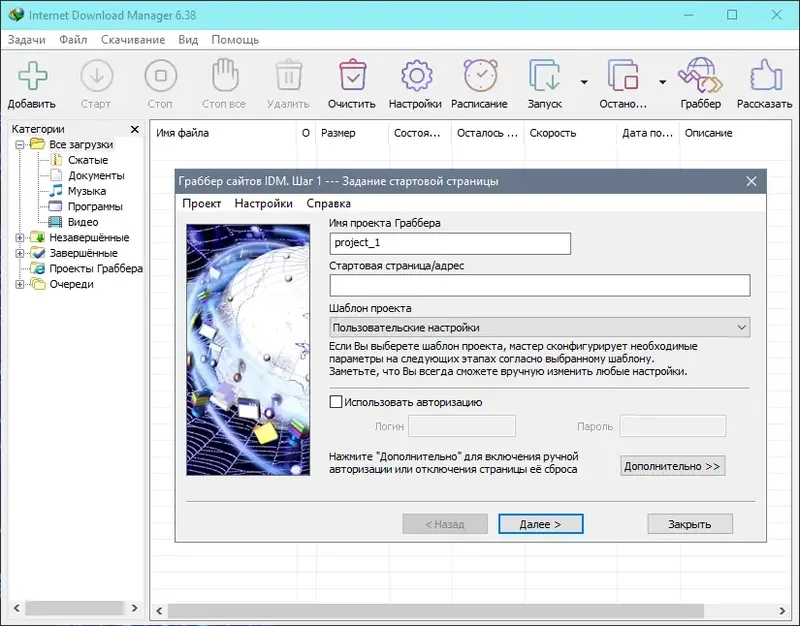The width and height of the screenshot is (800, 626).
Task: Open the Scheduler (Расписание)
Action: (479, 80)
